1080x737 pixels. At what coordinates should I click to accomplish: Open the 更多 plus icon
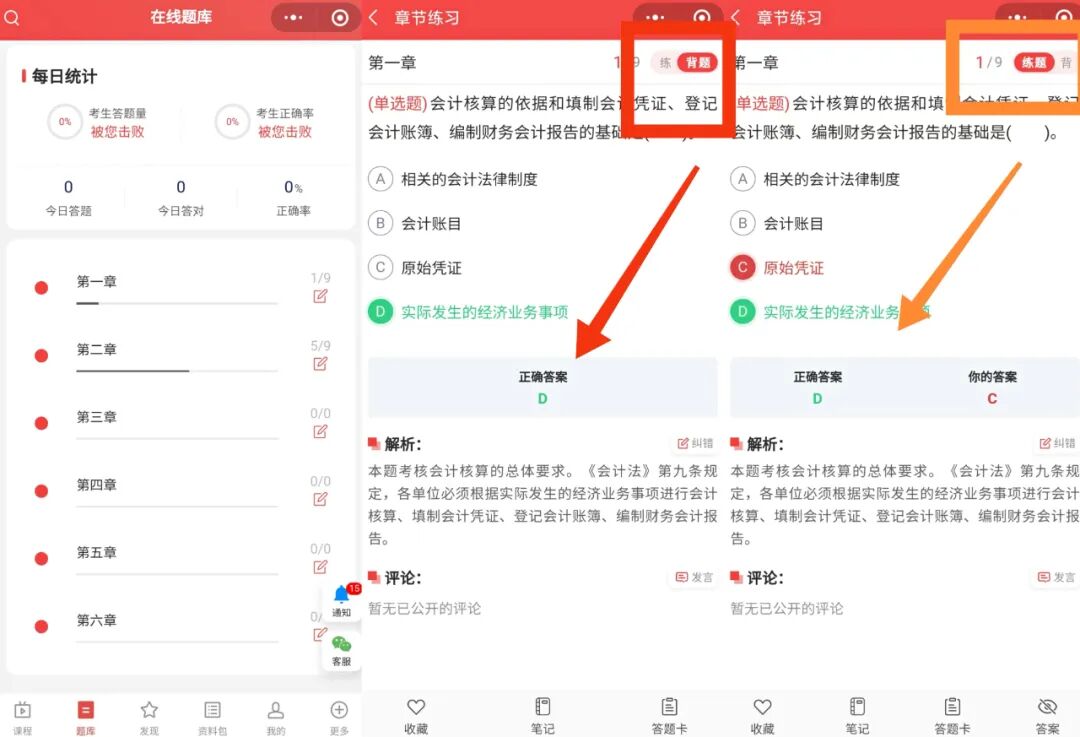[338, 712]
